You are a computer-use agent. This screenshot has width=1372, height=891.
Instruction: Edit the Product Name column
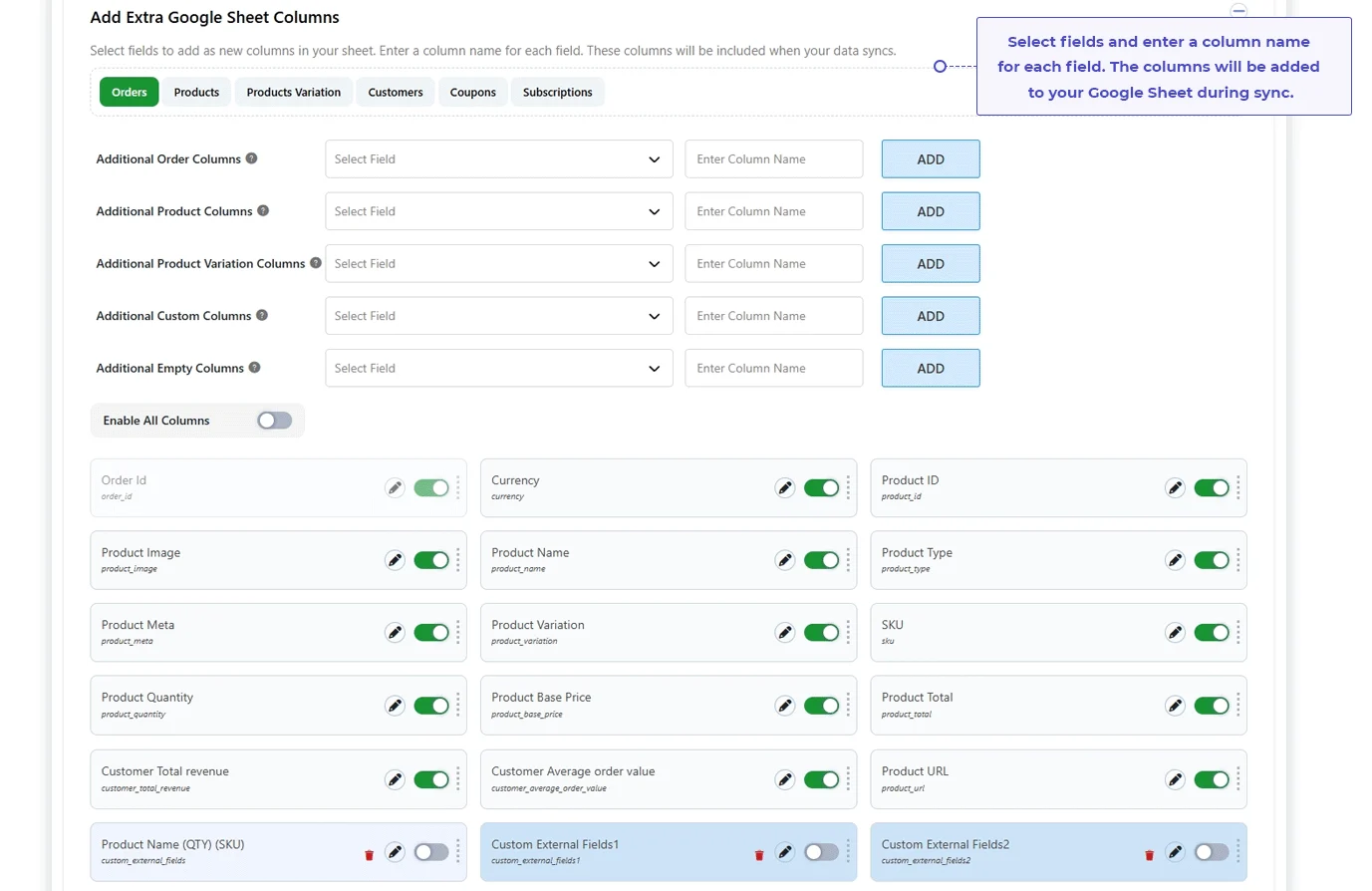(x=785, y=560)
